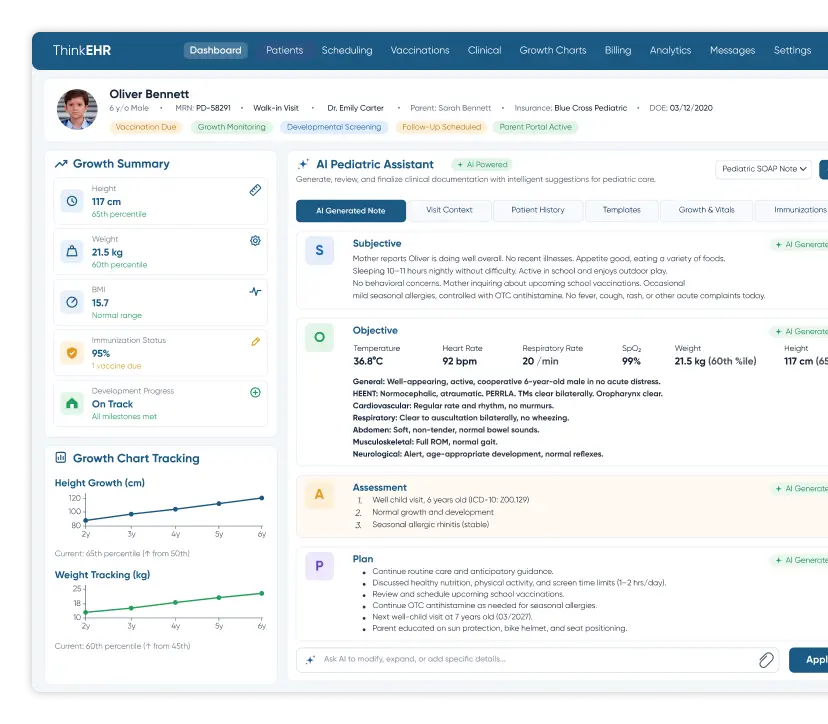The width and height of the screenshot is (828, 724).
Task: Click the Developmental Screening tag
Action: point(334,127)
